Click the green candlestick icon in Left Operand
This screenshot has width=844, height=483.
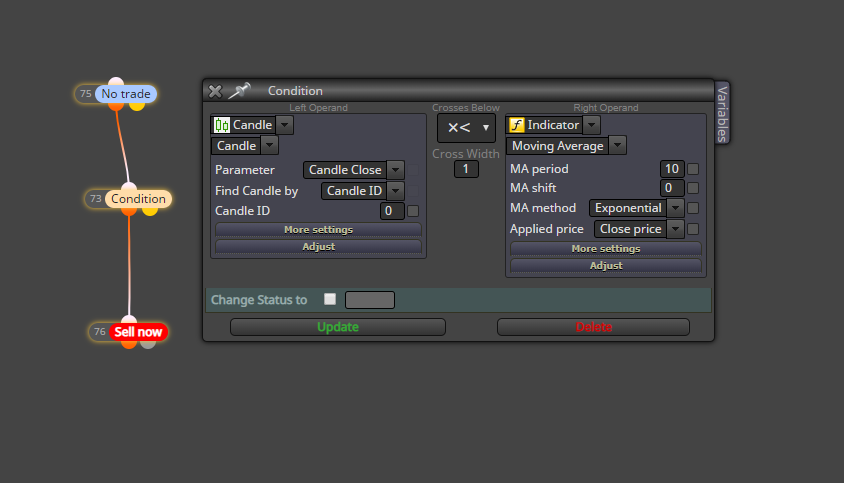coord(221,125)
